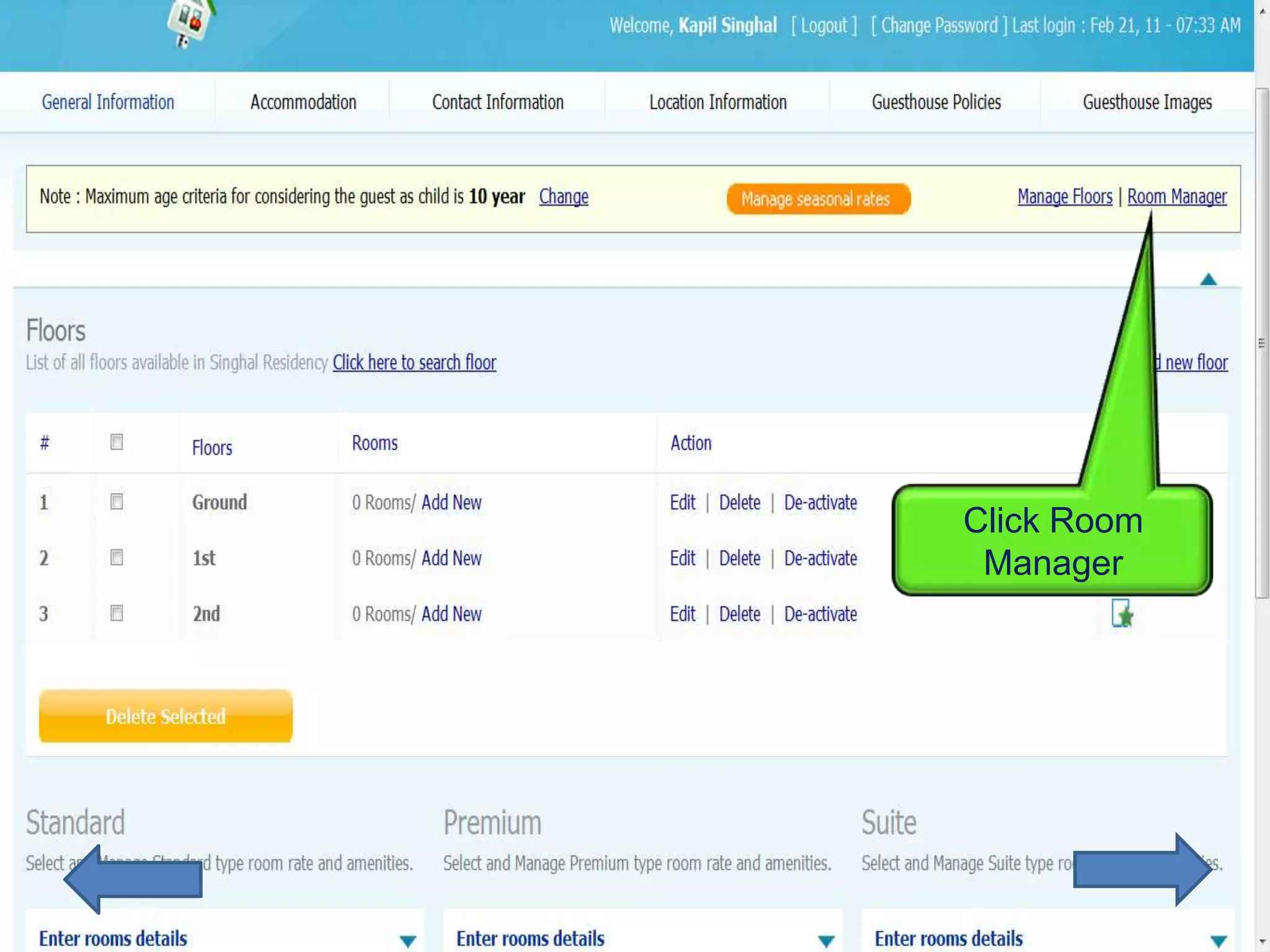Click the Kapil Singhal username text

tap(727, 25)
